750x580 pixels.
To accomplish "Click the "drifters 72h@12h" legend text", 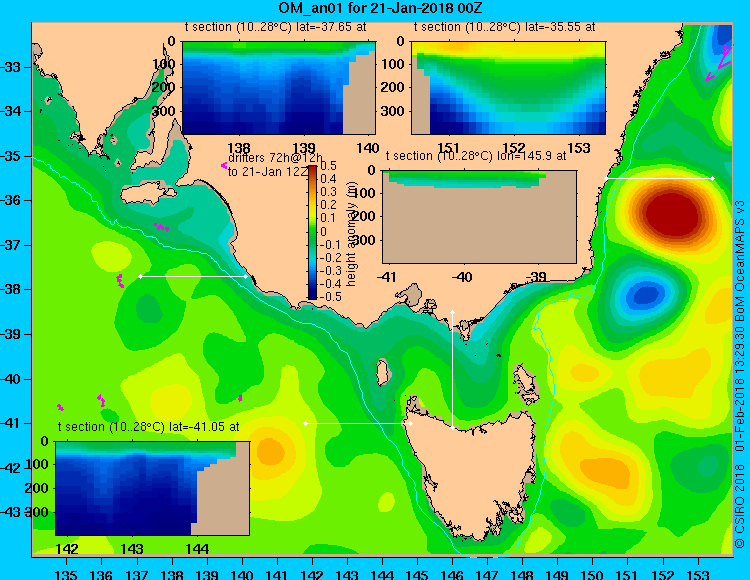I will click(275, 158).
